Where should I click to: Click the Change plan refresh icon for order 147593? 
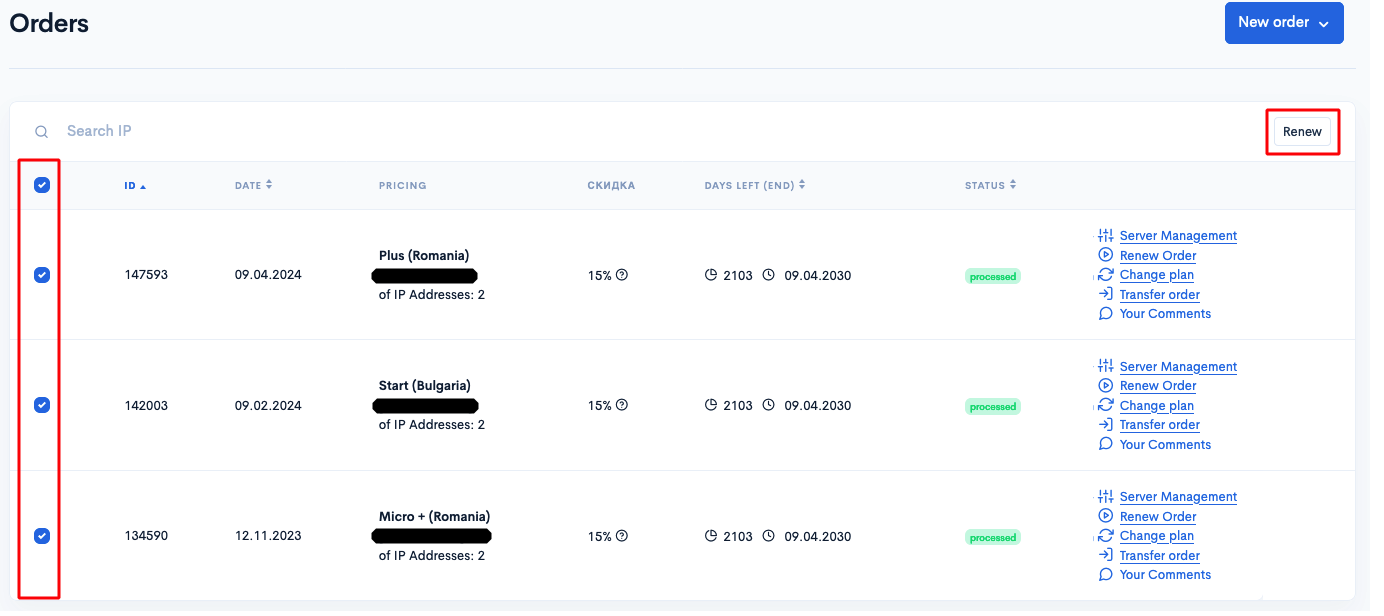[1105, 274]
